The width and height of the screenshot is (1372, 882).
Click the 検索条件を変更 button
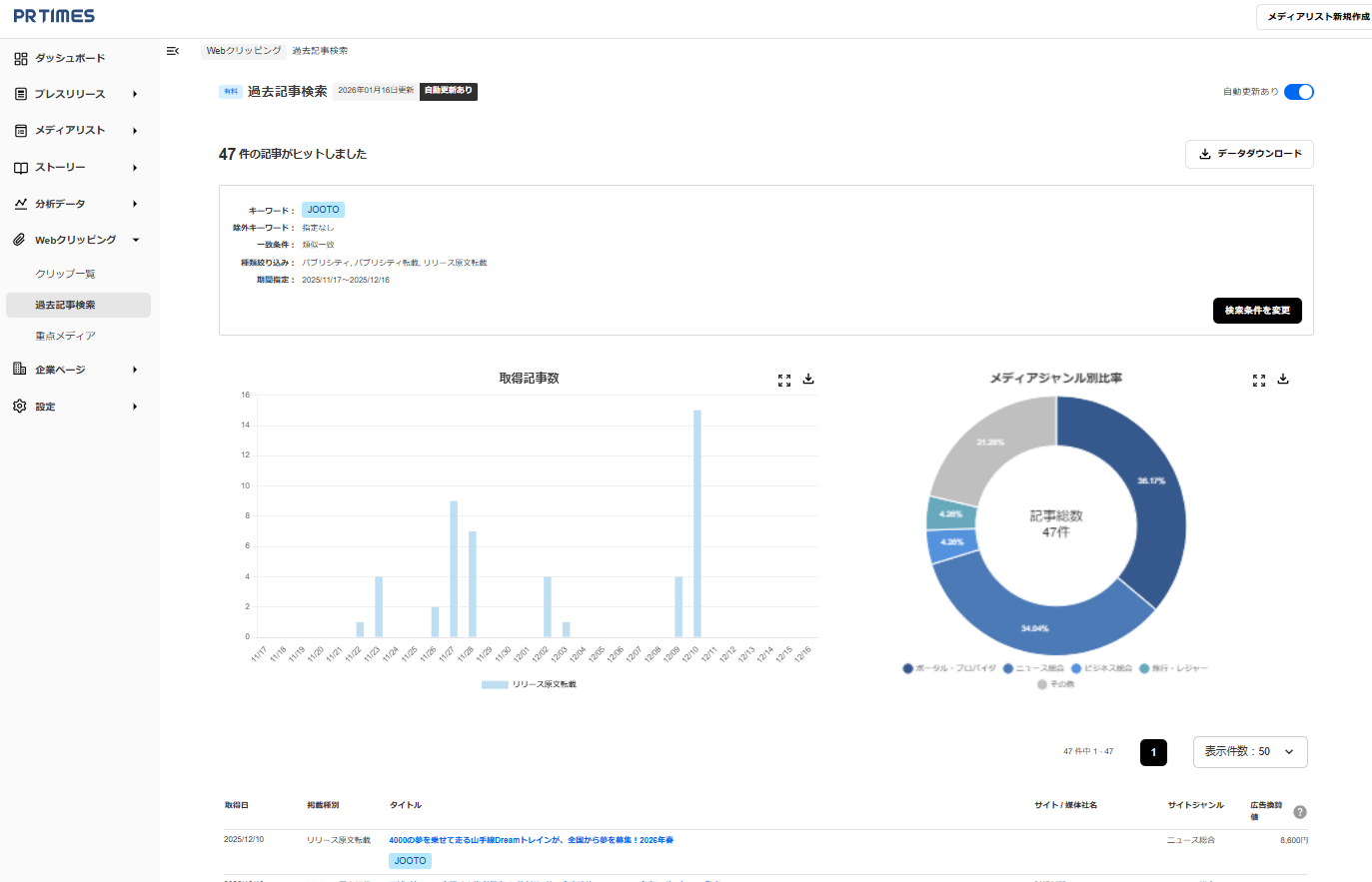1256,311
